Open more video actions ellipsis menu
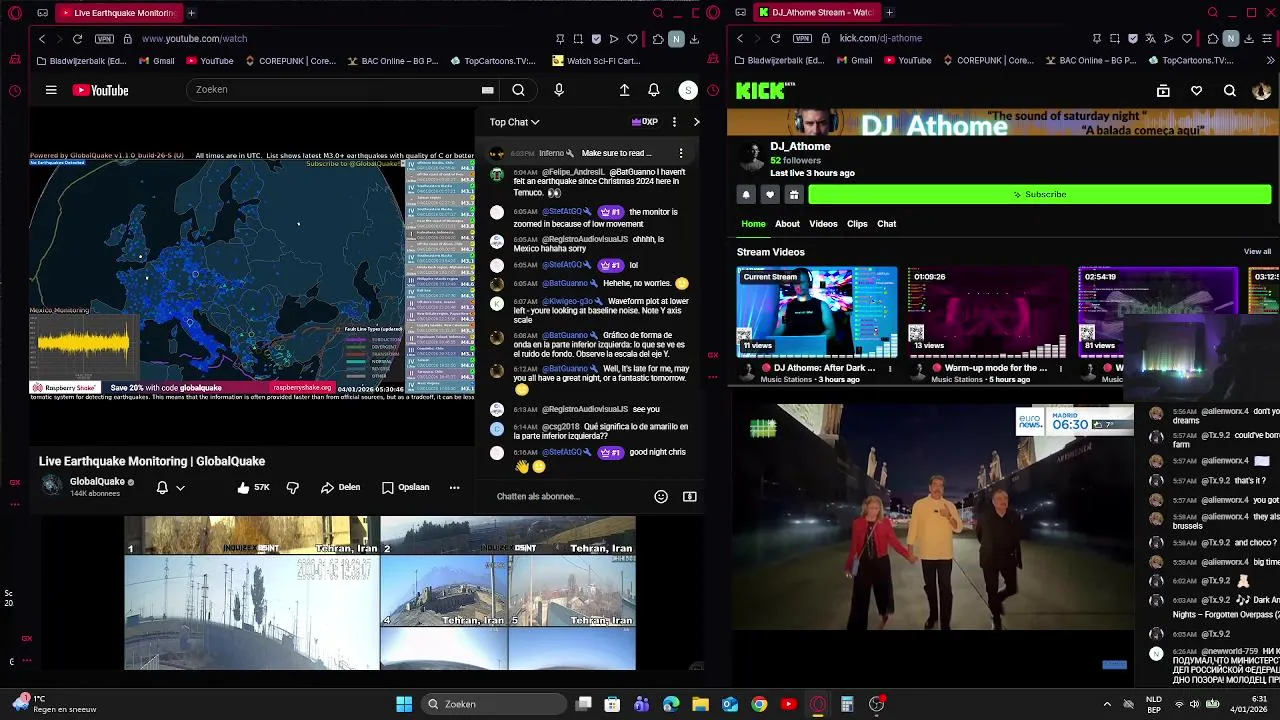Viewport: 1280px width, 720px height. tap(454, 487)
